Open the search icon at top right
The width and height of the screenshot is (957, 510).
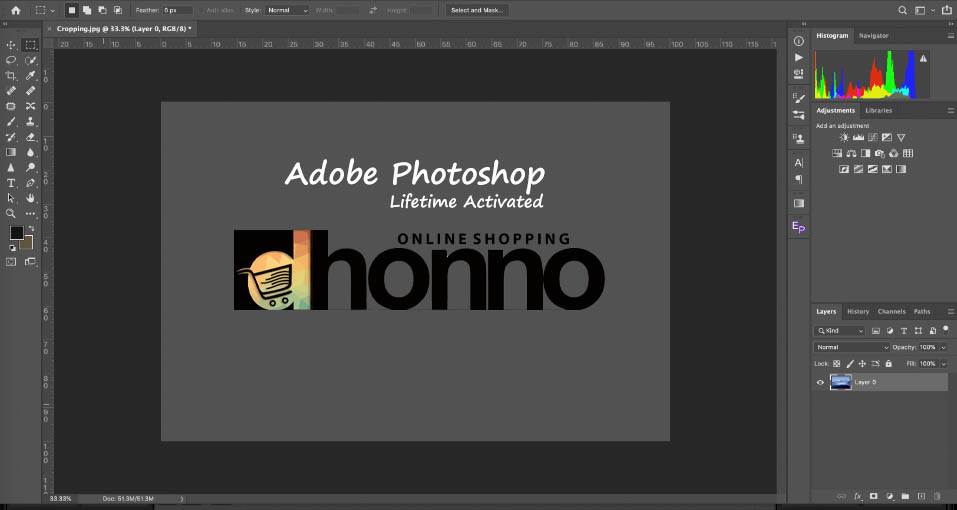[x=902, y=10]
